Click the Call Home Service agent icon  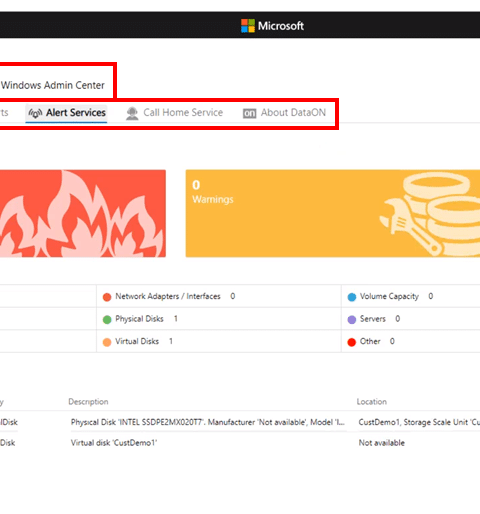132,113
